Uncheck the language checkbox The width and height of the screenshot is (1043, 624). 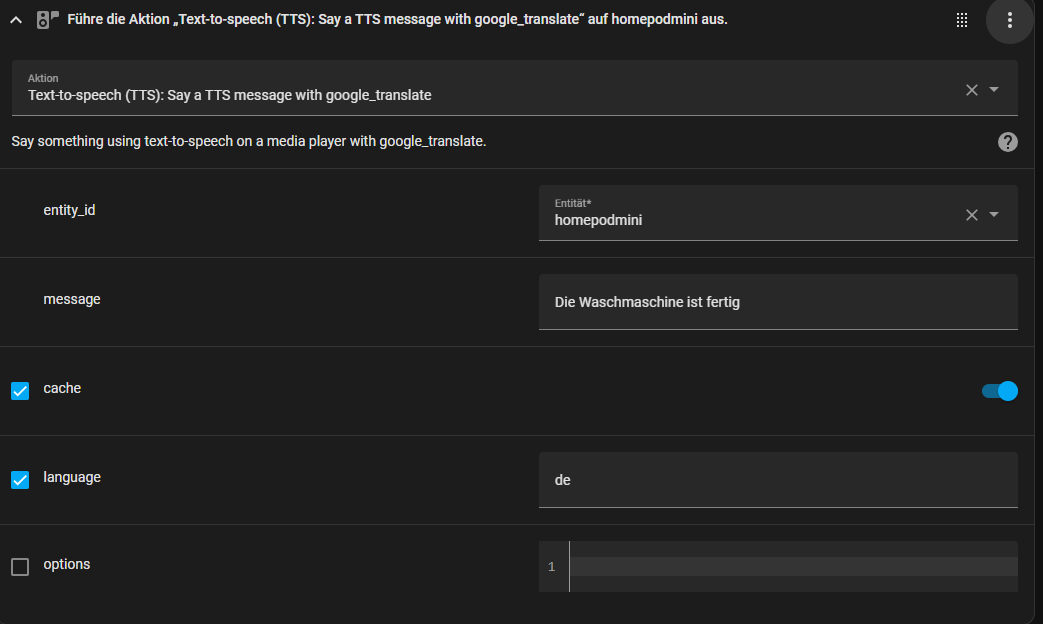20,480
